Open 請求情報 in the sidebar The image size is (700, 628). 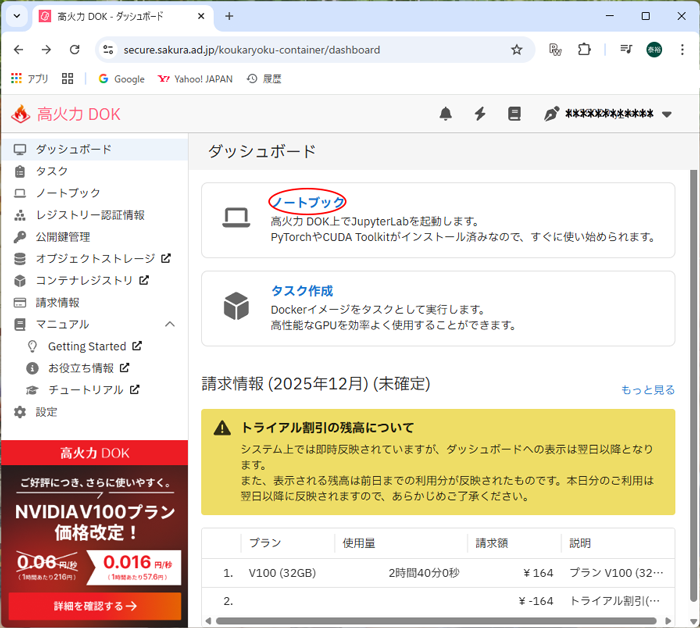[95, 302]
